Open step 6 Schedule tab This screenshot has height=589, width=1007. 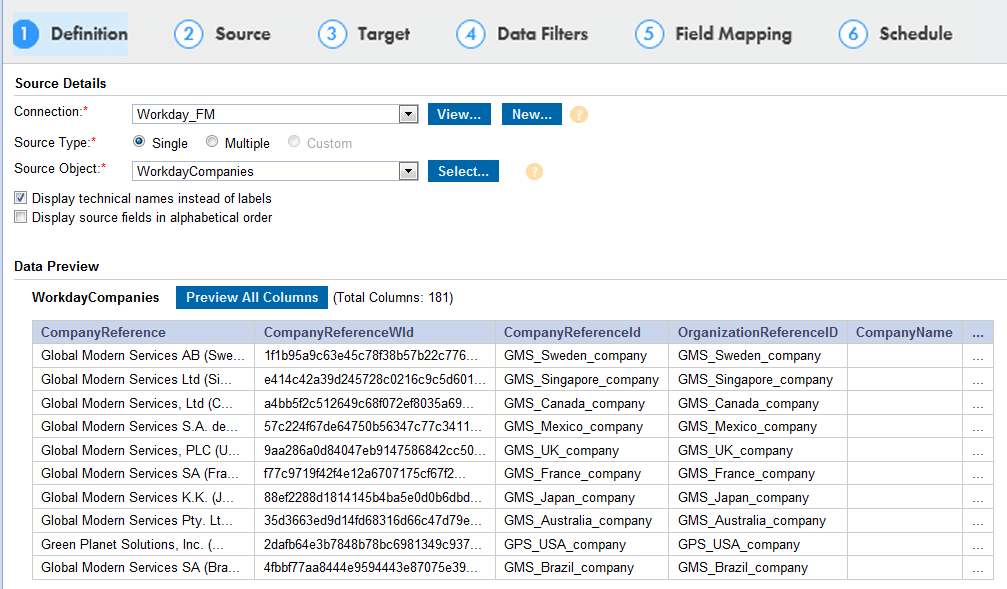895,34
